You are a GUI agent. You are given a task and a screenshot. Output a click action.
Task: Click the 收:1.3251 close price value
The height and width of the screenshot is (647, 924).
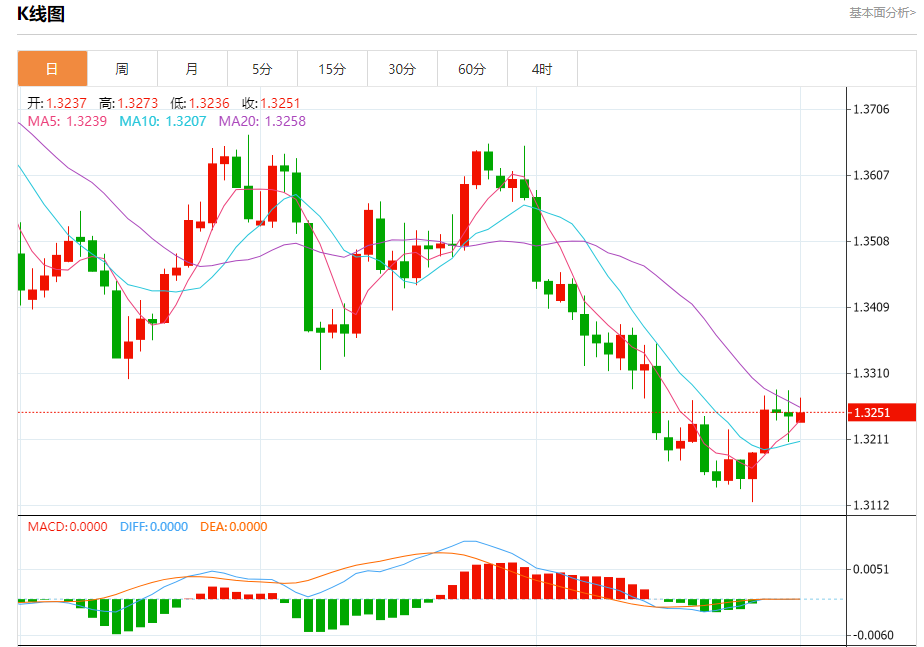point(271,103)
